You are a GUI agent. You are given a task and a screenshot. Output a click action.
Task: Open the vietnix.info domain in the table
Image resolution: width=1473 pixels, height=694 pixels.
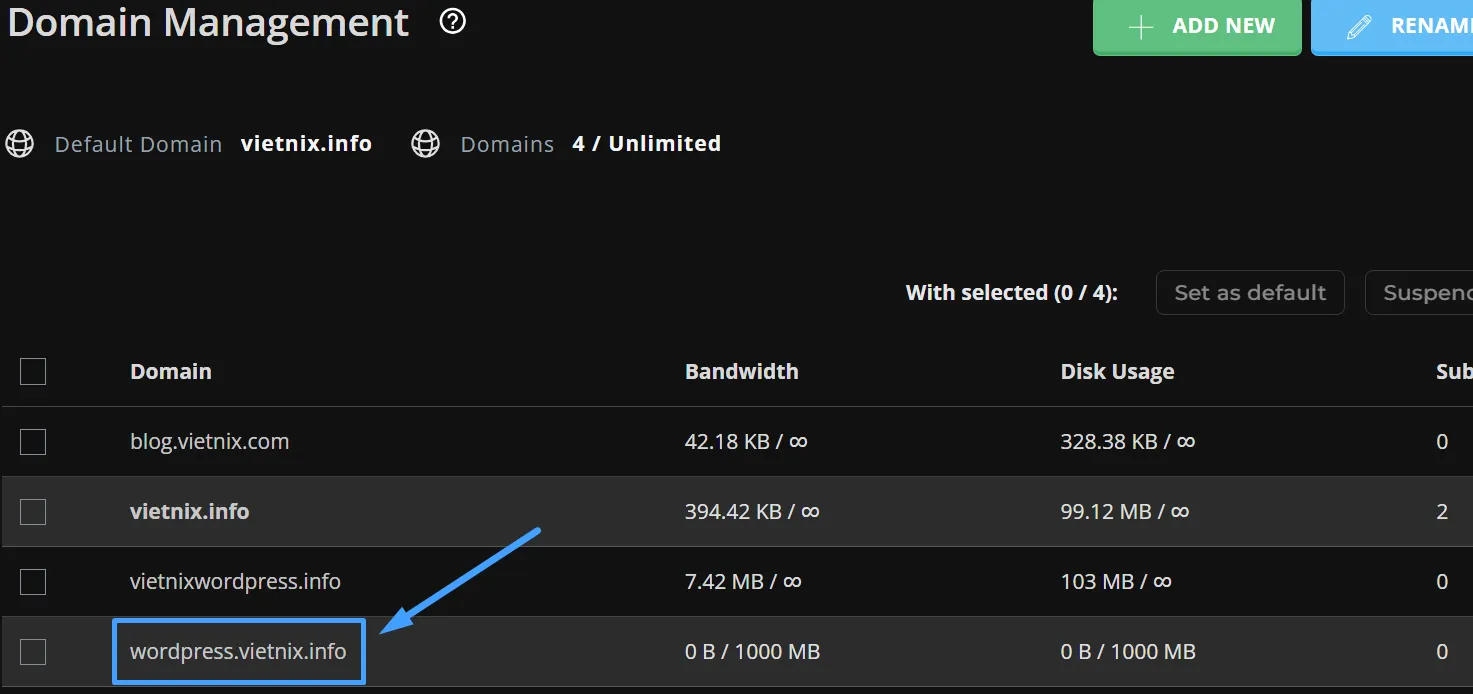pos(189,512)
